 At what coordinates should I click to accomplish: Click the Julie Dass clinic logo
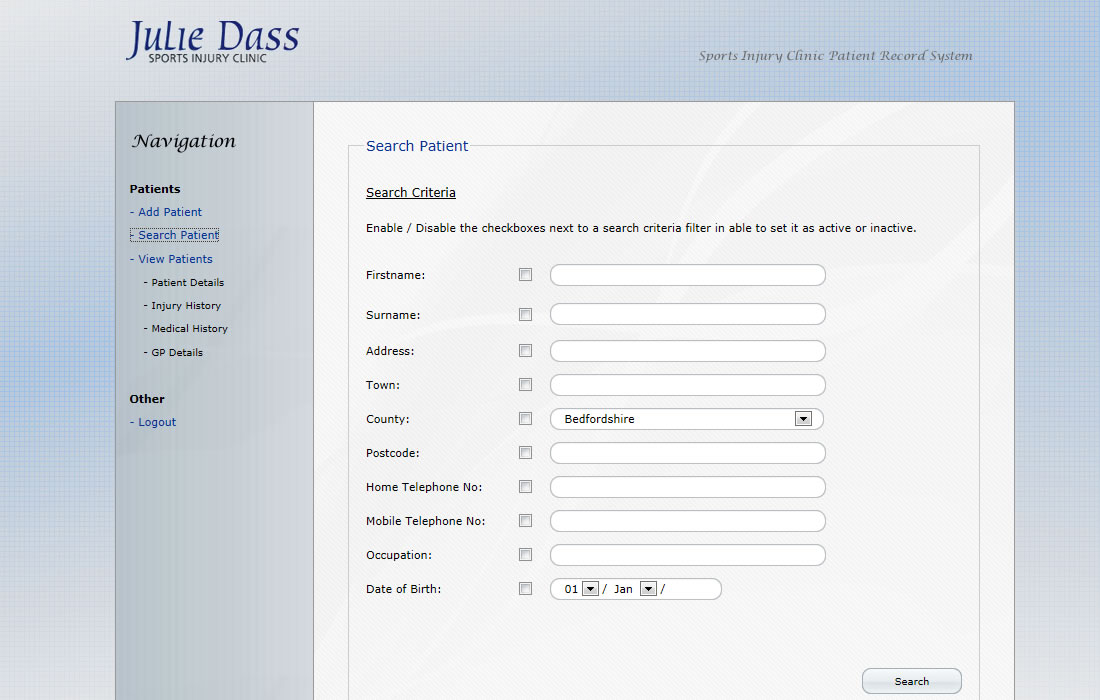[212, 42]
